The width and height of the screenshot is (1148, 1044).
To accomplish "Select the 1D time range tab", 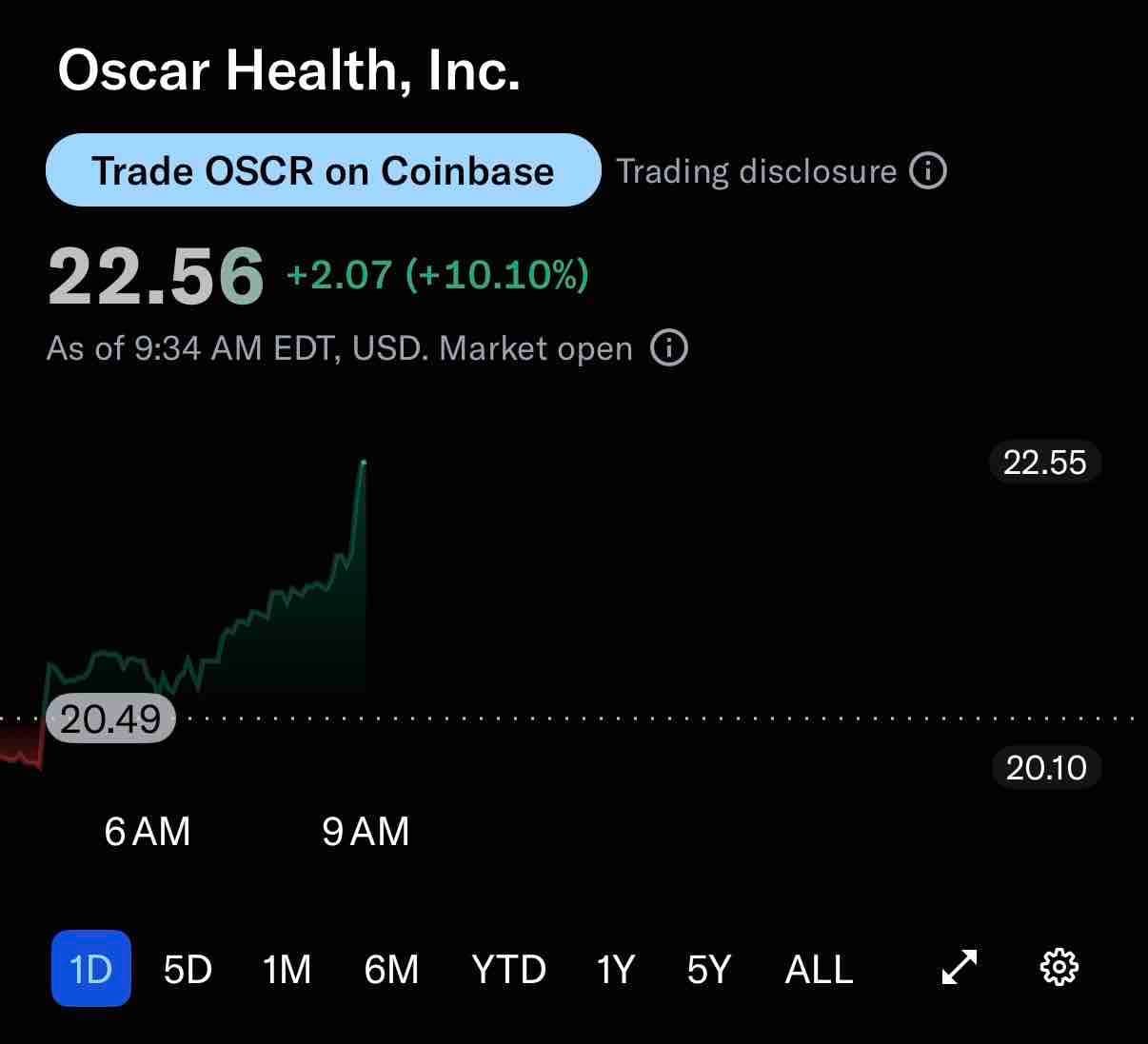I will tap(90, 969).
